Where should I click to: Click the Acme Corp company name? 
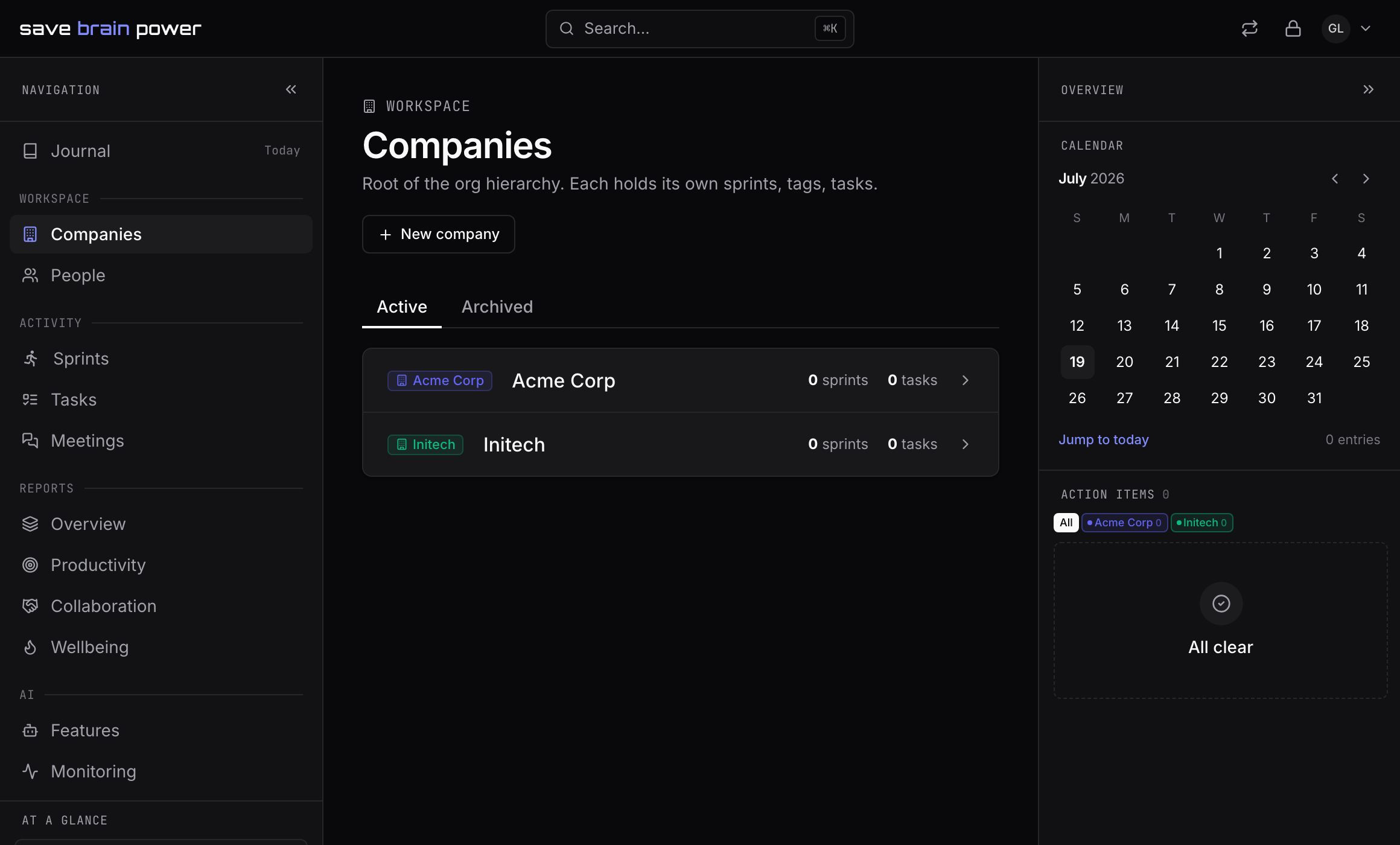click(x=564, y=381)
